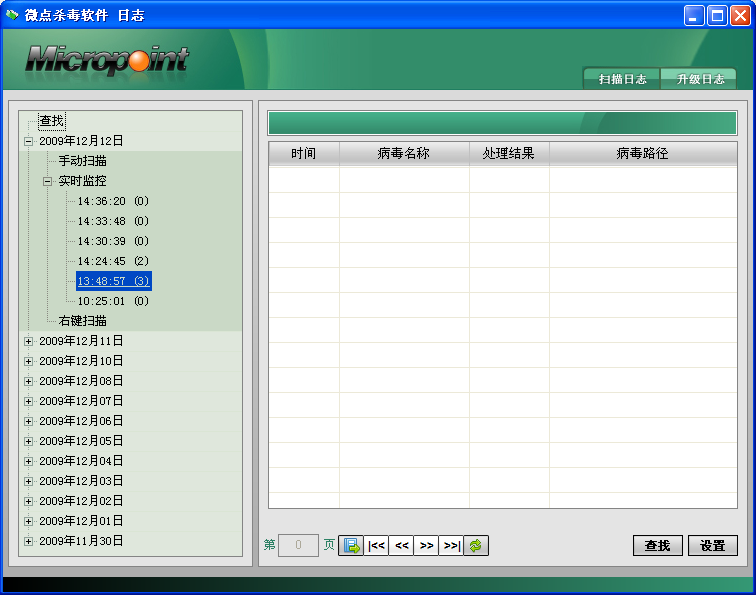The image size is (756, 595).
Task: Click the go-to-page icon button
Action: click(x=351, y=545)
